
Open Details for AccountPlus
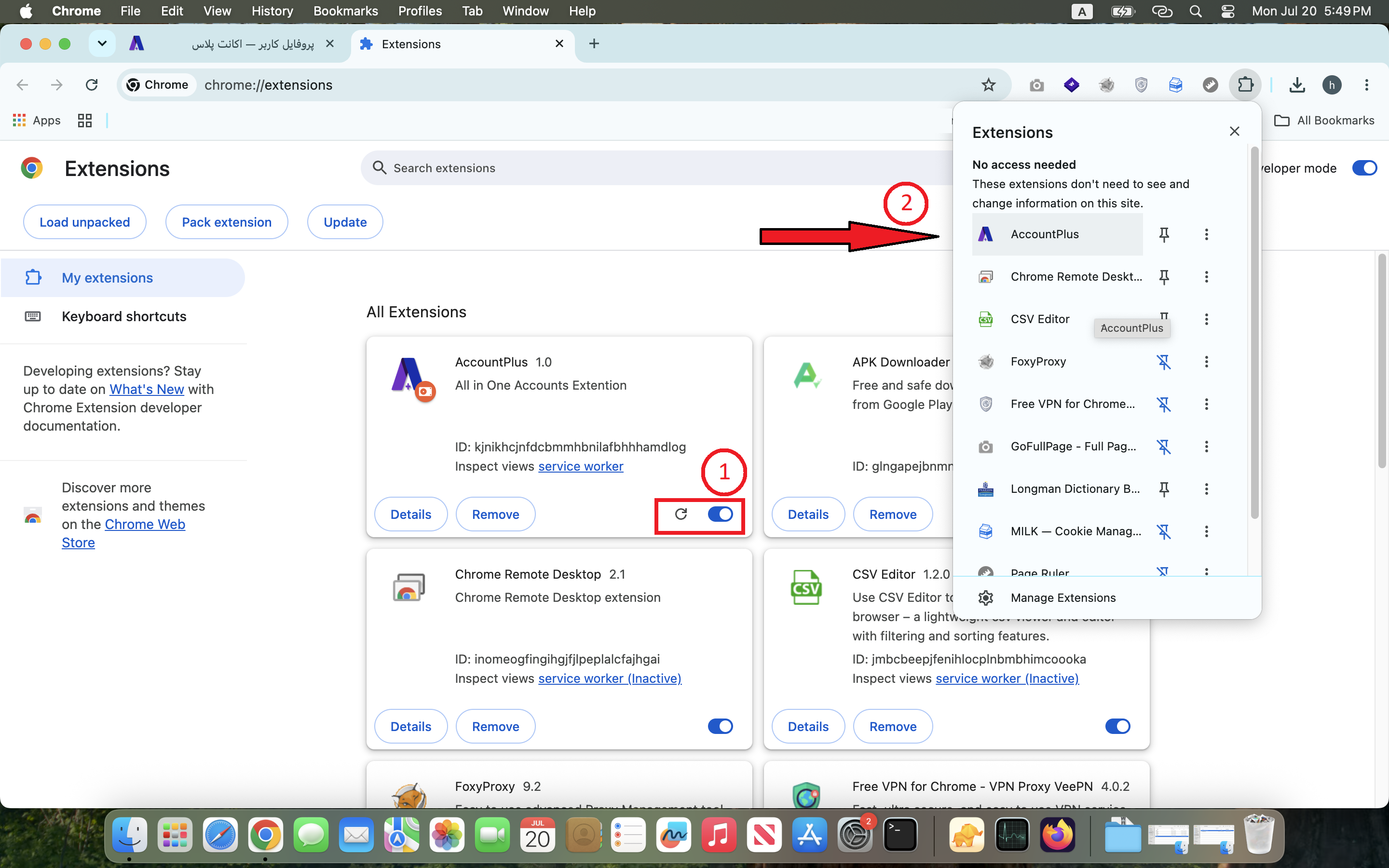[x=411, y=515]
